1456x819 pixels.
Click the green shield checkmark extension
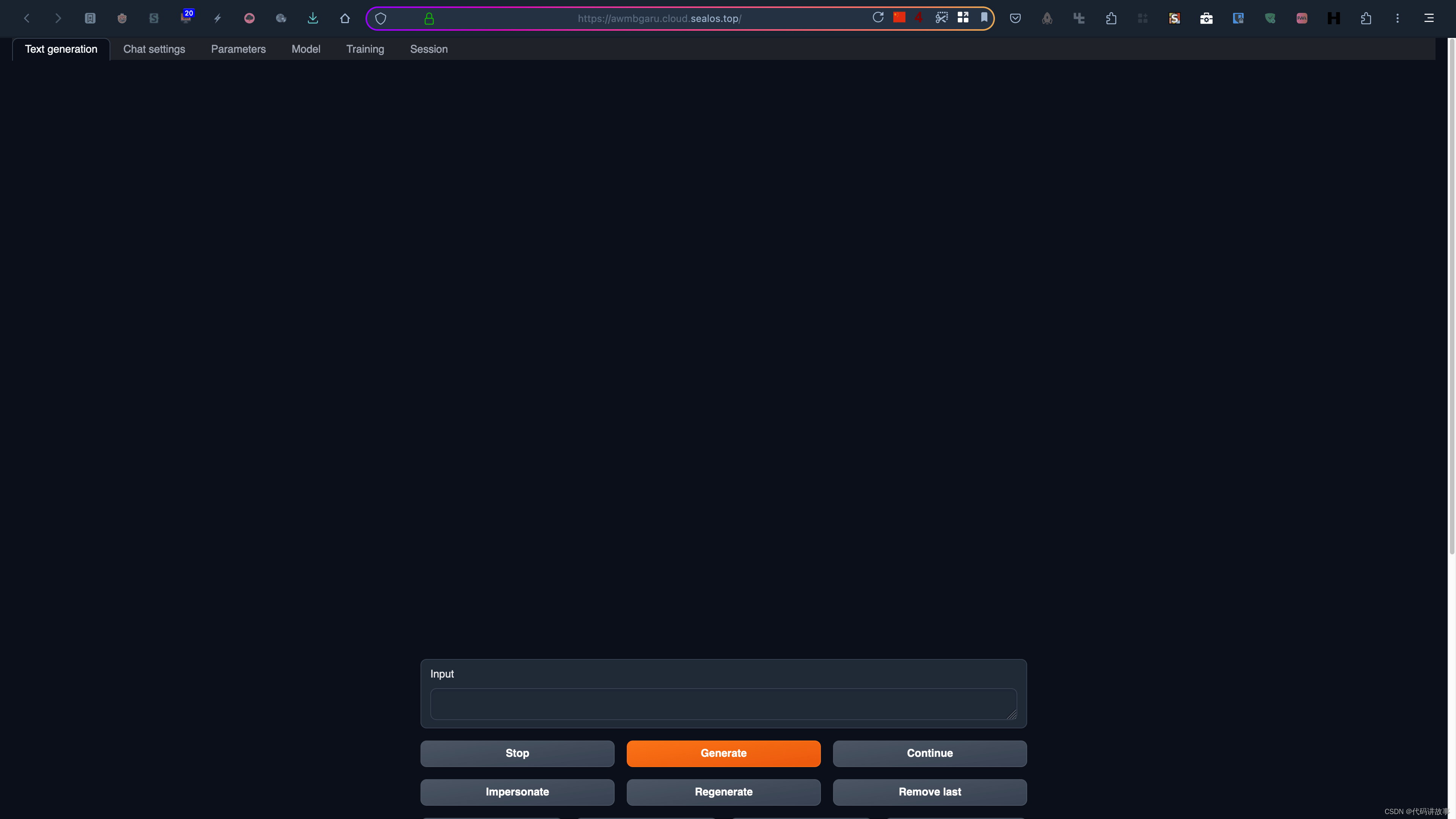click(x=1270, y=19)
